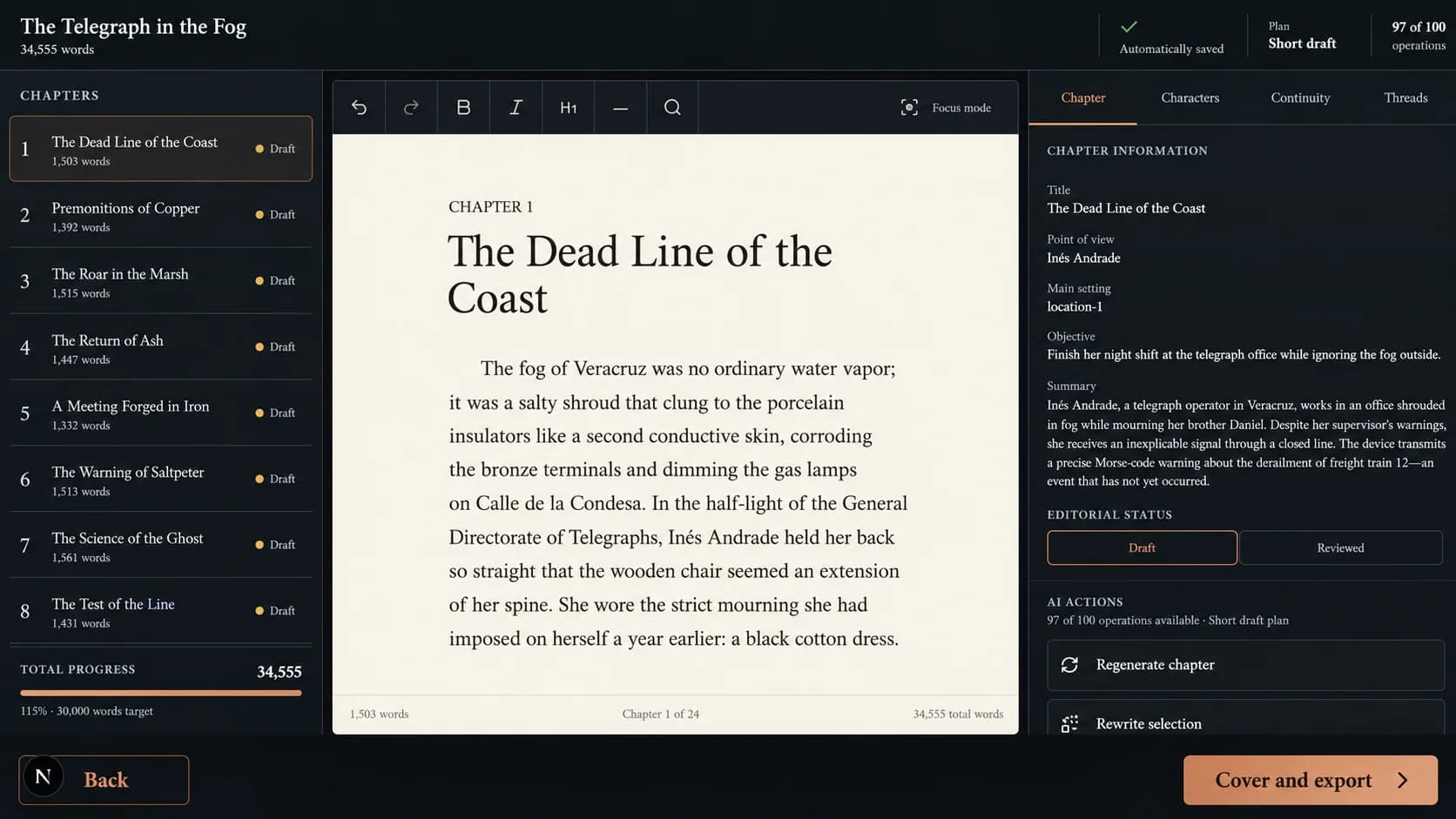Viewport: 1456px width, 819px height.
Task: Click the Regenerate chapter refresh icon
Action: [1069, 665]
